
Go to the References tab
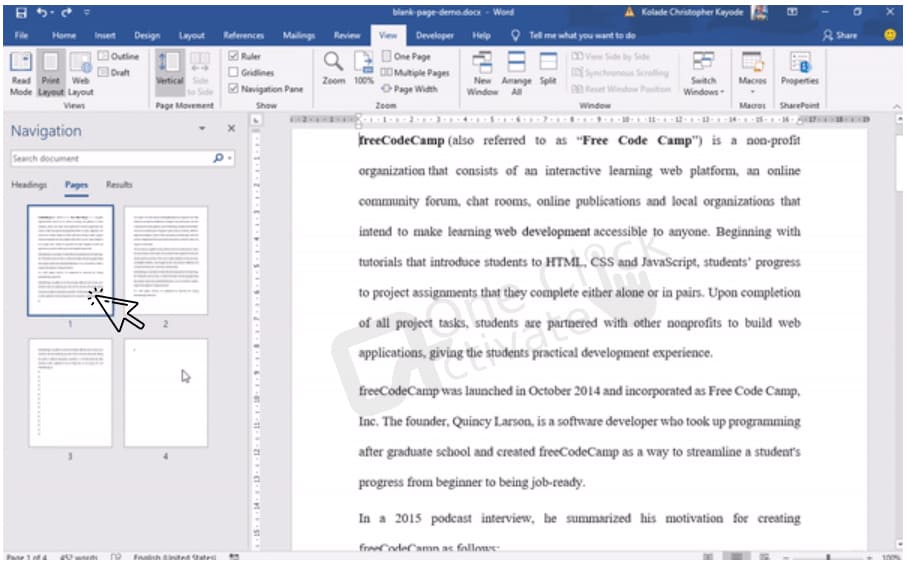(x=244, y=35)
